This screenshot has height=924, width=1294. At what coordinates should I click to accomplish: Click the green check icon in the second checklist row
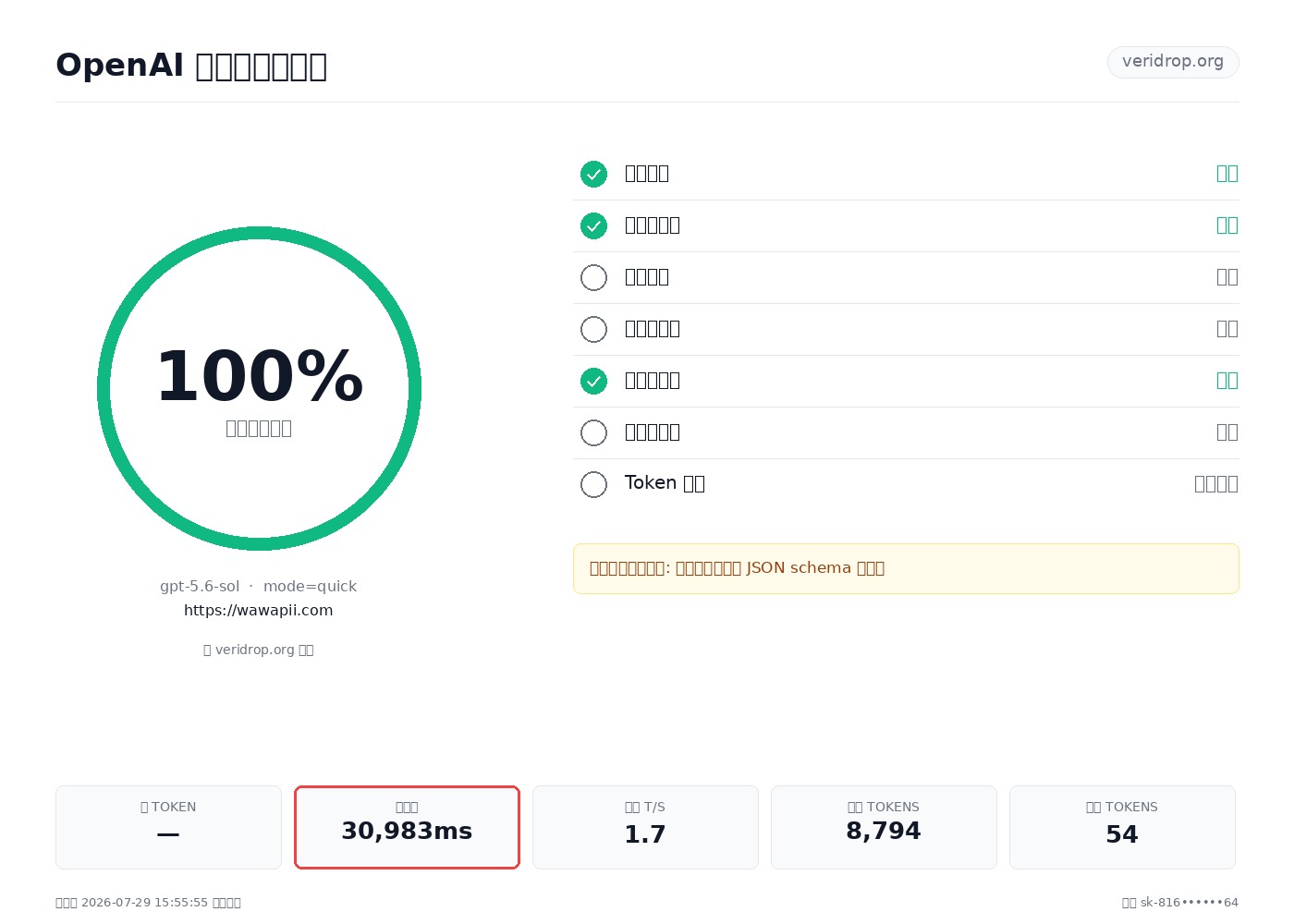pyautogui.click(x=593, y=225)
